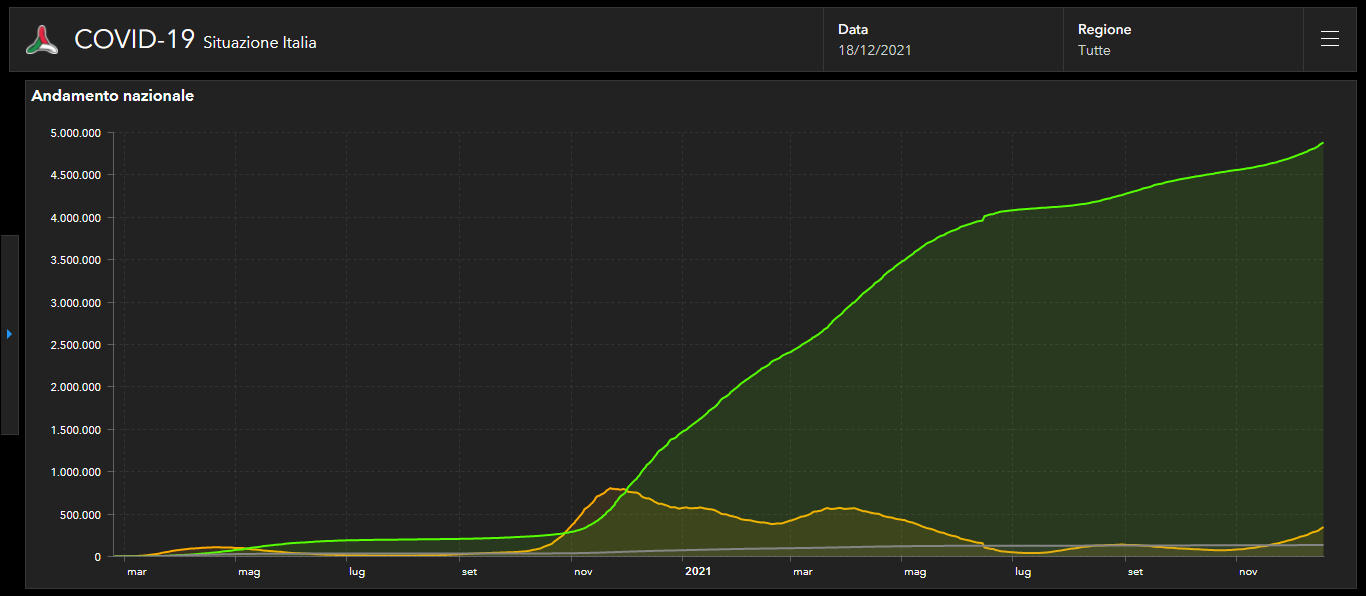
Task: Open the hamburger menu in the header
Action: [x=1329, y=39]
